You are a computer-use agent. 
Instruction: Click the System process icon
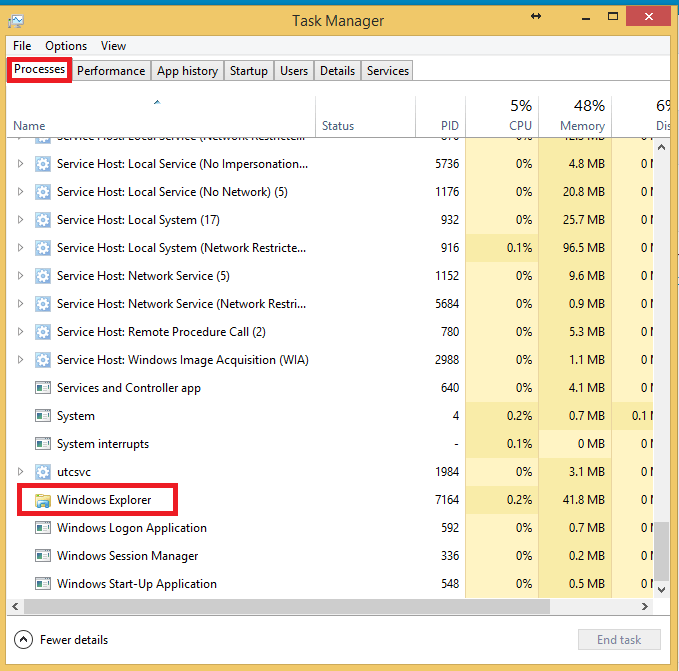(x=42, y=416)
